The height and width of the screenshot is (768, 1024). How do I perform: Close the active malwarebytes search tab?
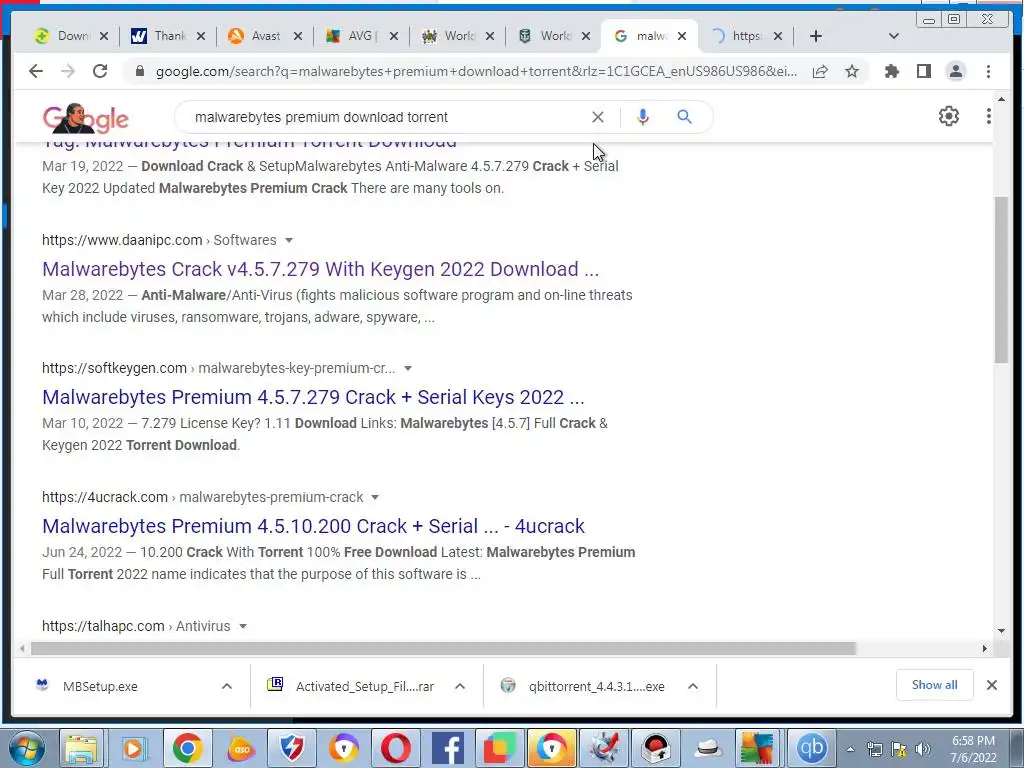[682, 36]
